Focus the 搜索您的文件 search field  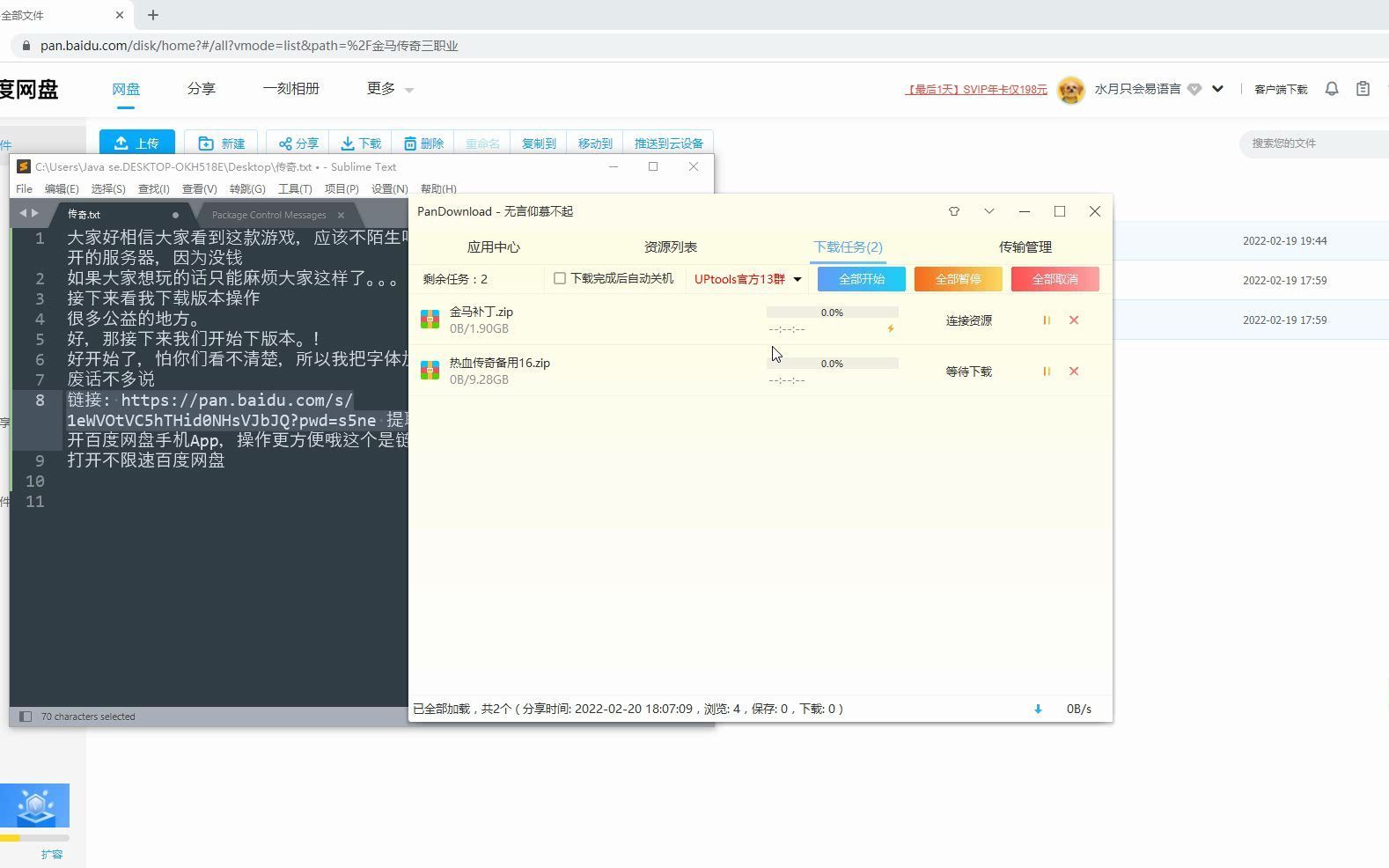pos(1314,143)
